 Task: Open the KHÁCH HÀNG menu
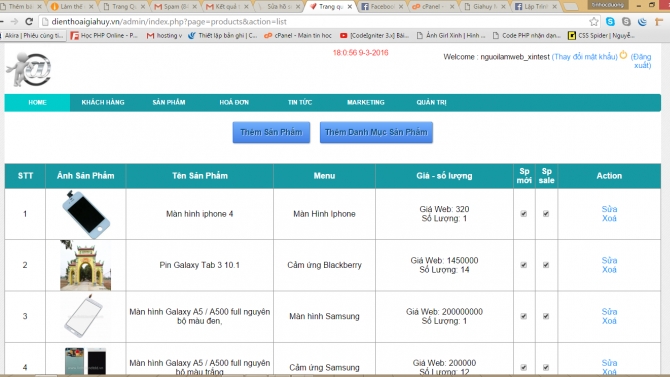(x=103, y=103)
